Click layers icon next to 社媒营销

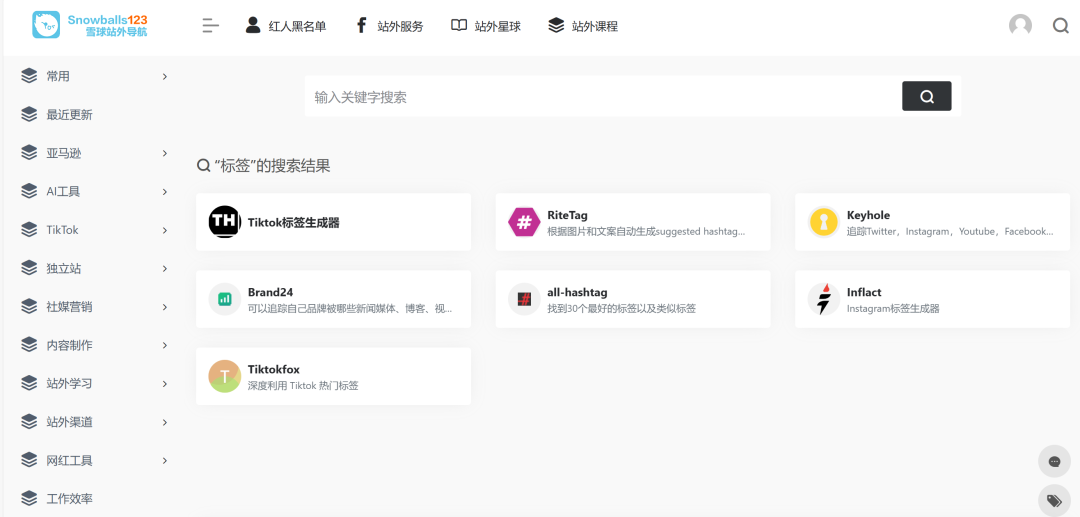(29, 306)
